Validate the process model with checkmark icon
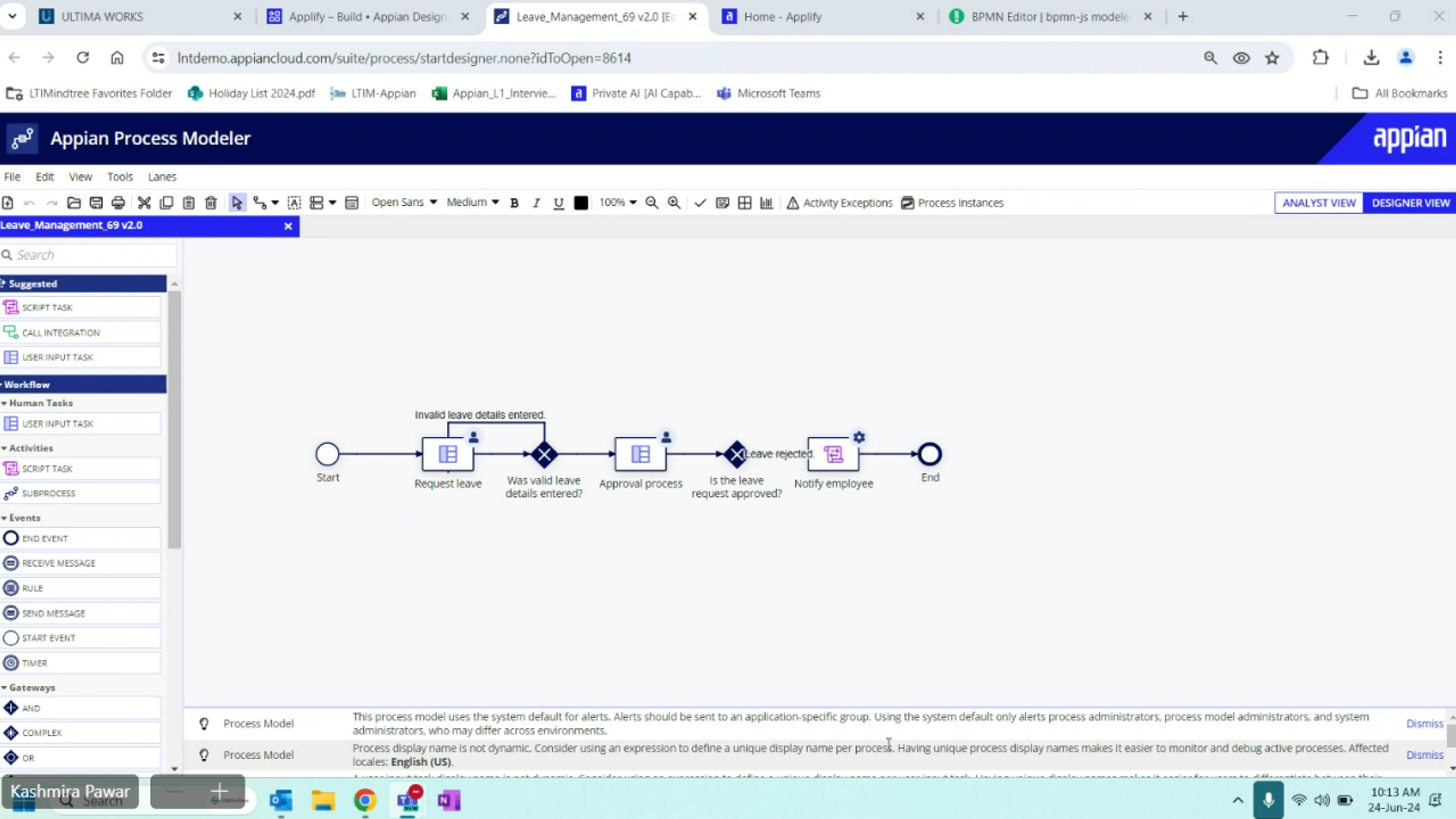Viewport: 1456px width, 819px height. click(x=700, y=203)
